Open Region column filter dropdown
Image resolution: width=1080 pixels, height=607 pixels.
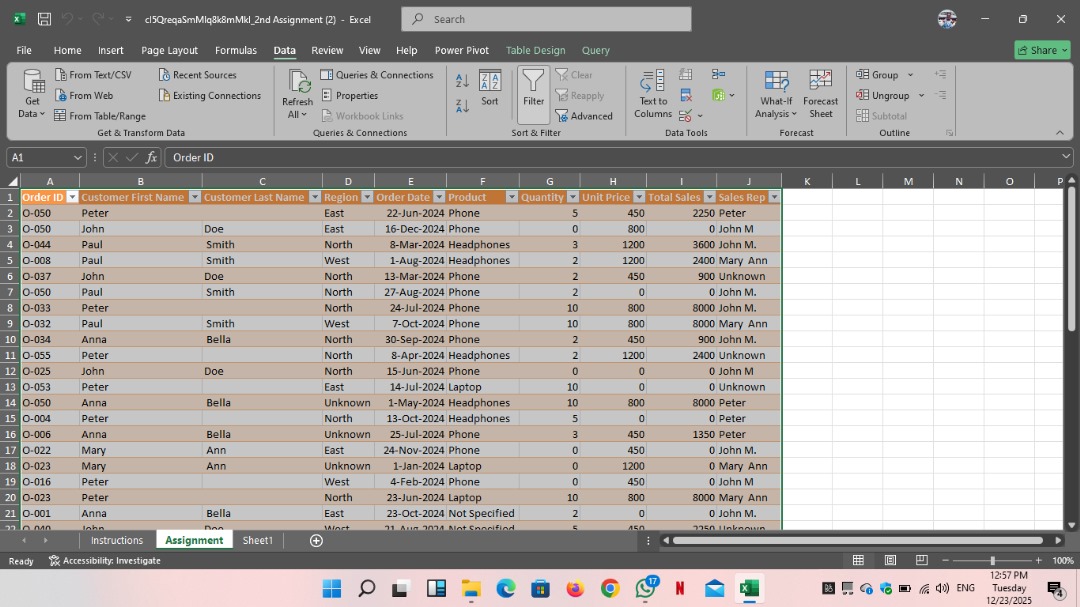(x=367, y=197)
